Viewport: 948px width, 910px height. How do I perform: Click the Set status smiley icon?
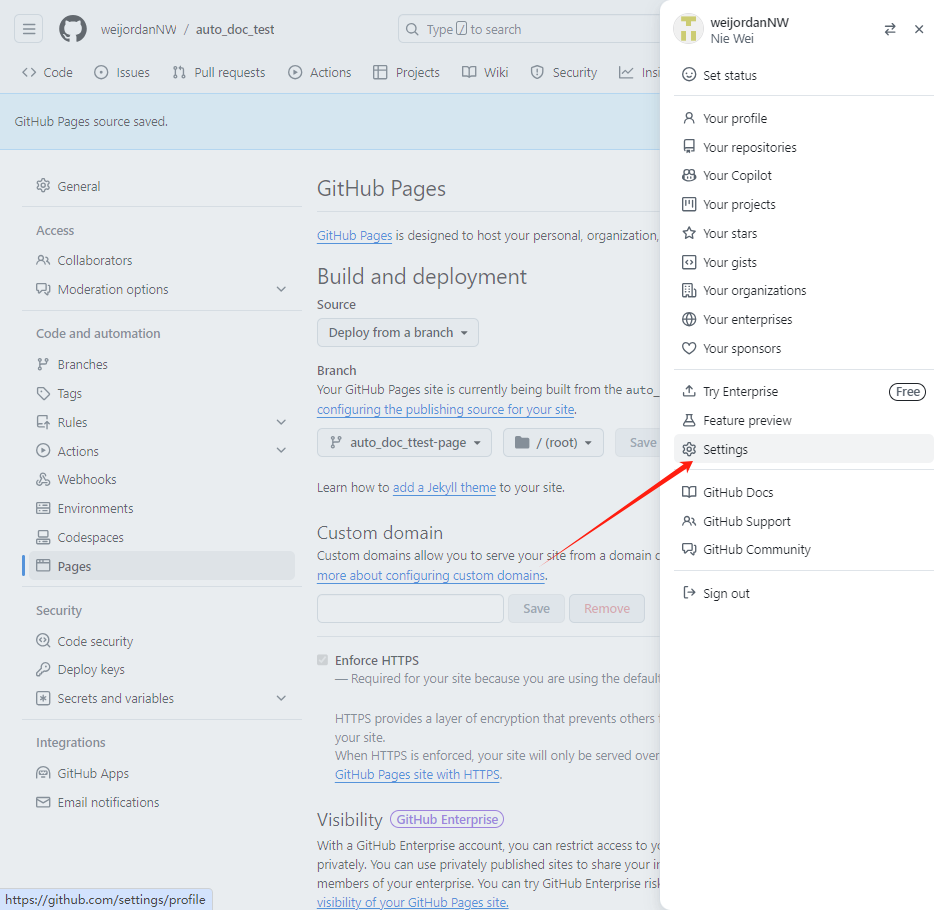(689, 75)
